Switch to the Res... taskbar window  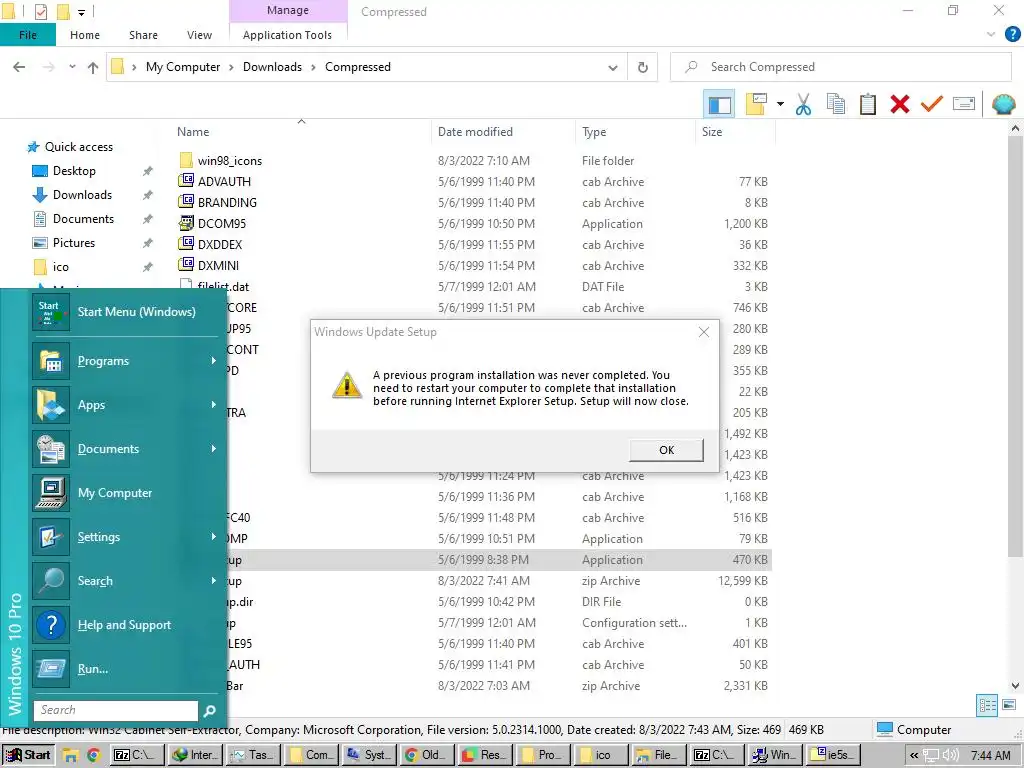tap(485, 755)
